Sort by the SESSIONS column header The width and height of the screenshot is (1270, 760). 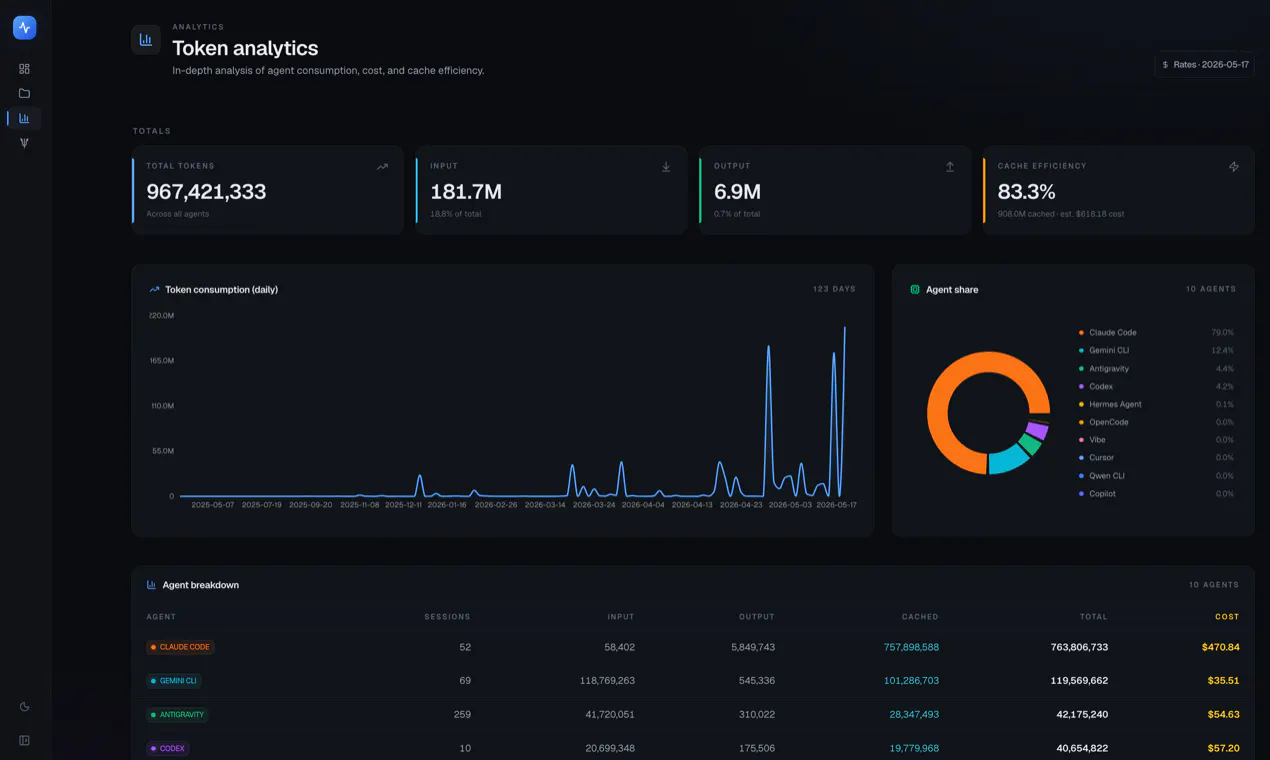click(x=447, y=617)
